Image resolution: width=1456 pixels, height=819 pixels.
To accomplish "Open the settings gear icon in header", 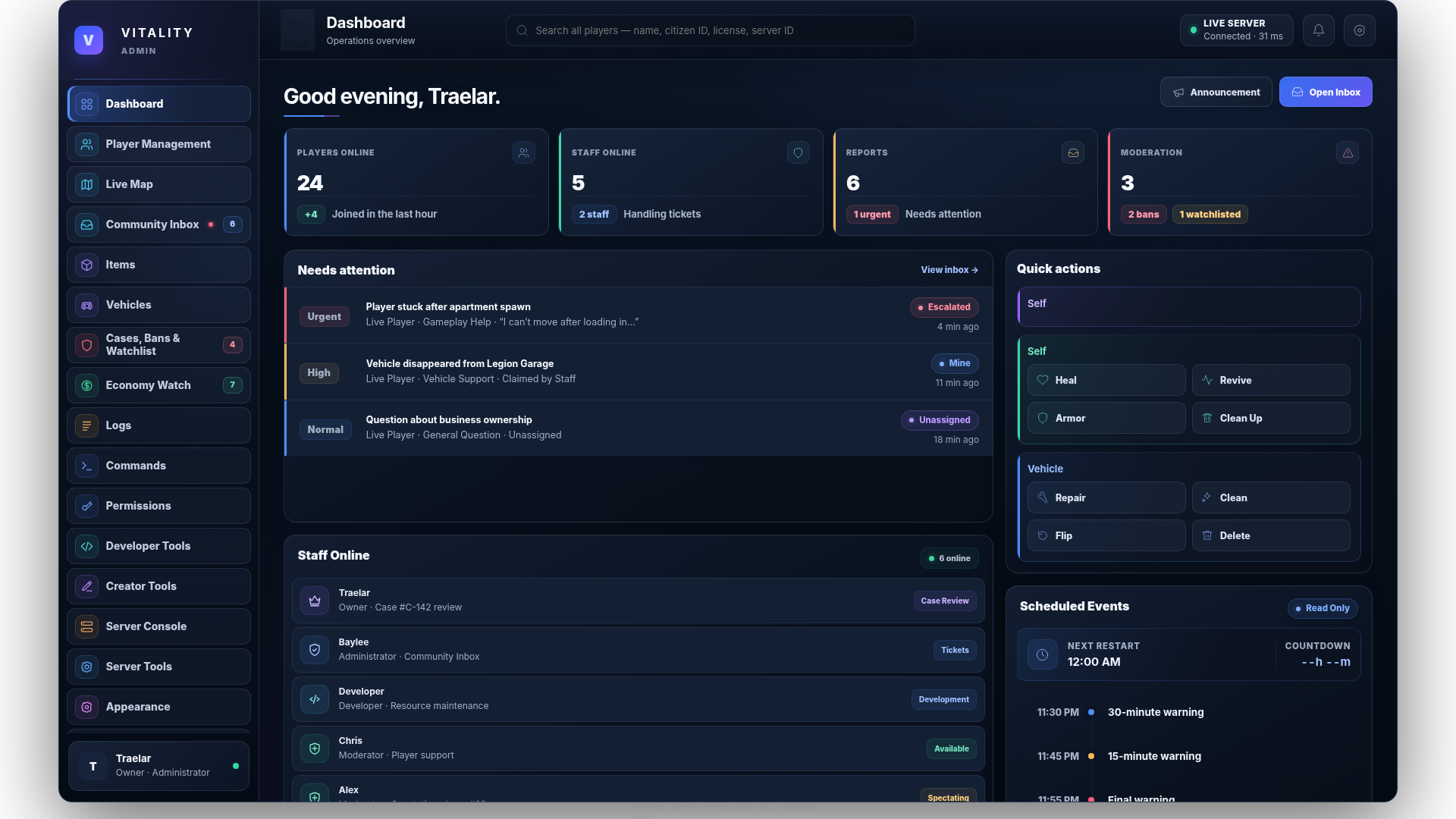I will click(1360, 30).
